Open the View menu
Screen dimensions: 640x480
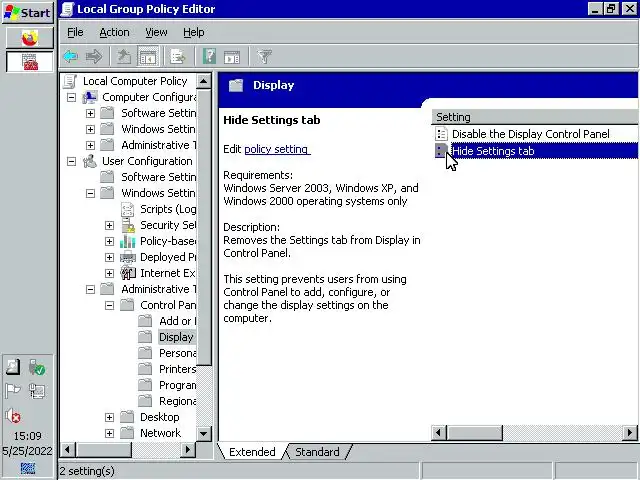click(156, 32)
